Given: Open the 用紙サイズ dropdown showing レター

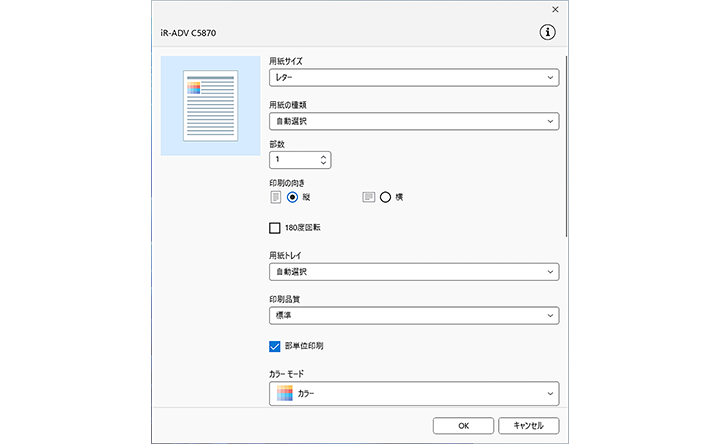Looking at the screenshot, I should pos(414,76).
